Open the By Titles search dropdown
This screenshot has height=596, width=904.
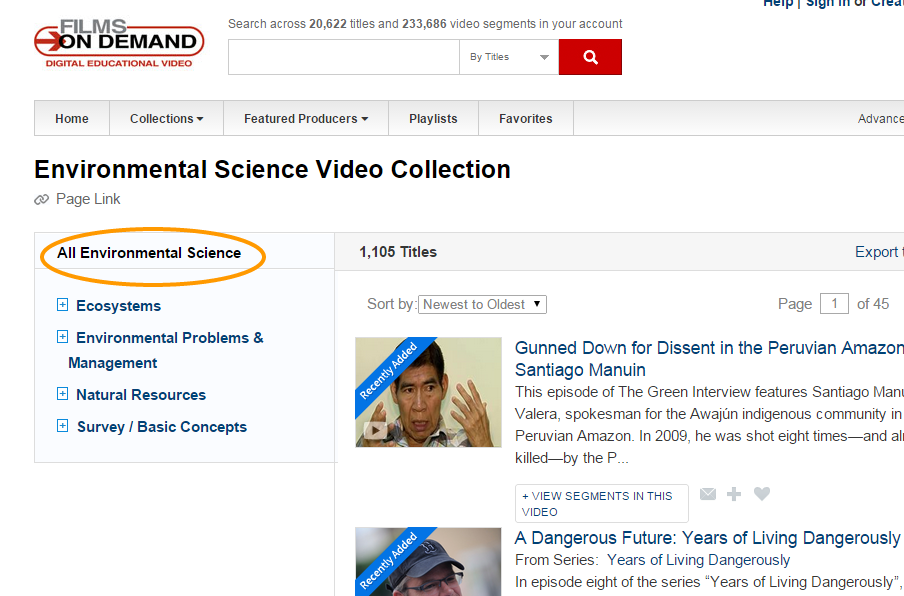coord(509,57)
